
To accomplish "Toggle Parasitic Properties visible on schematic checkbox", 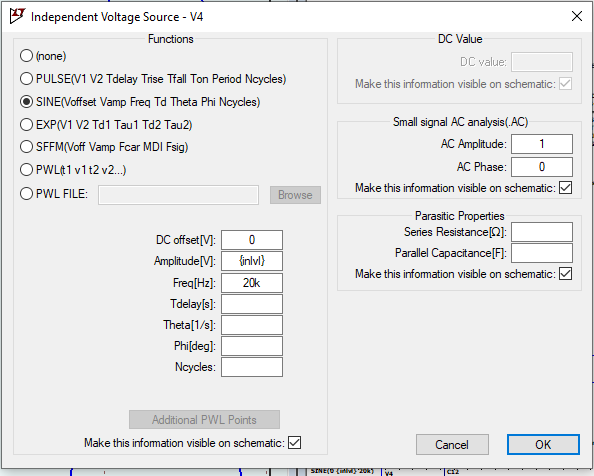I will tap(565, 274).
